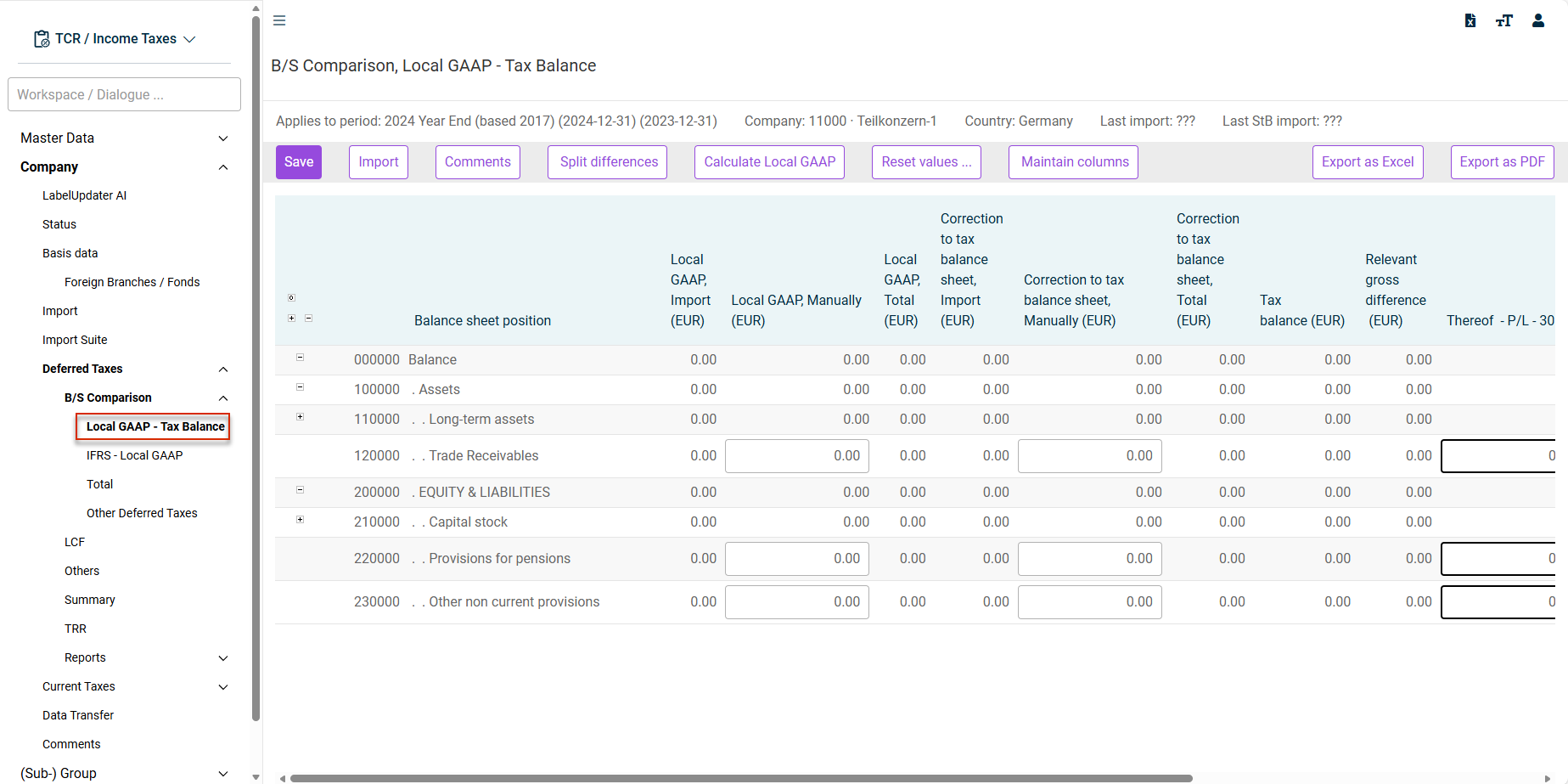Expand the (Sub-) Group section
Viewport: 1568px width, 784px height.
pyautogui.click(x=223, y=774)
